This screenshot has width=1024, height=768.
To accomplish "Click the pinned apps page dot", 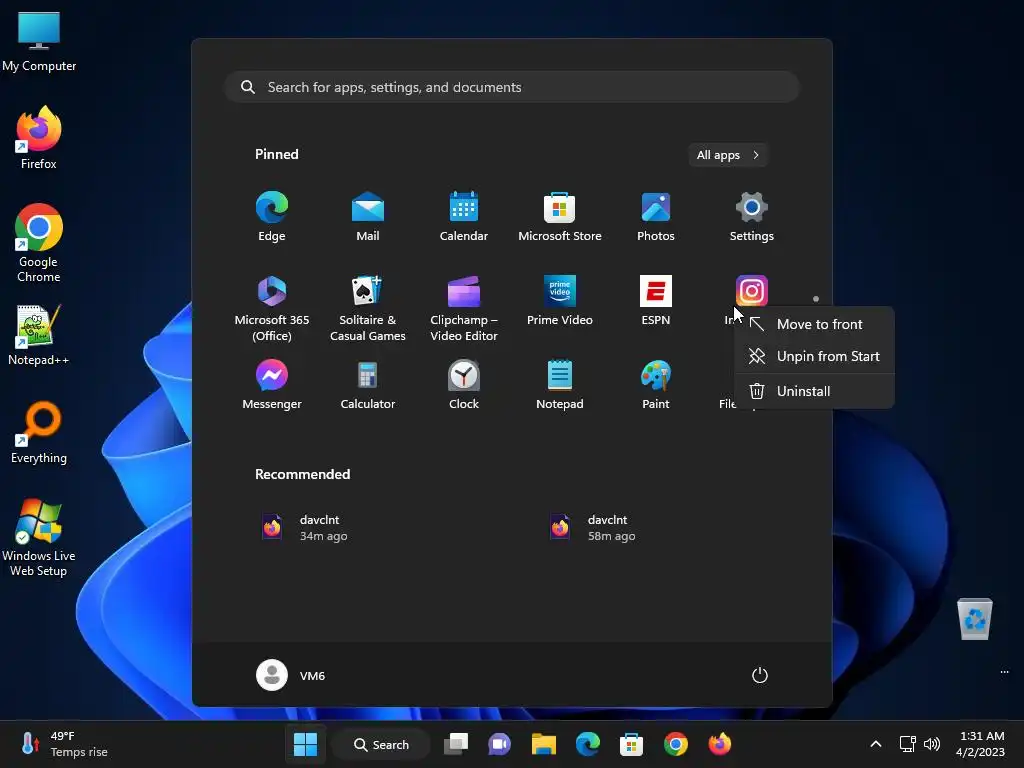I will (x=816, y=298).
